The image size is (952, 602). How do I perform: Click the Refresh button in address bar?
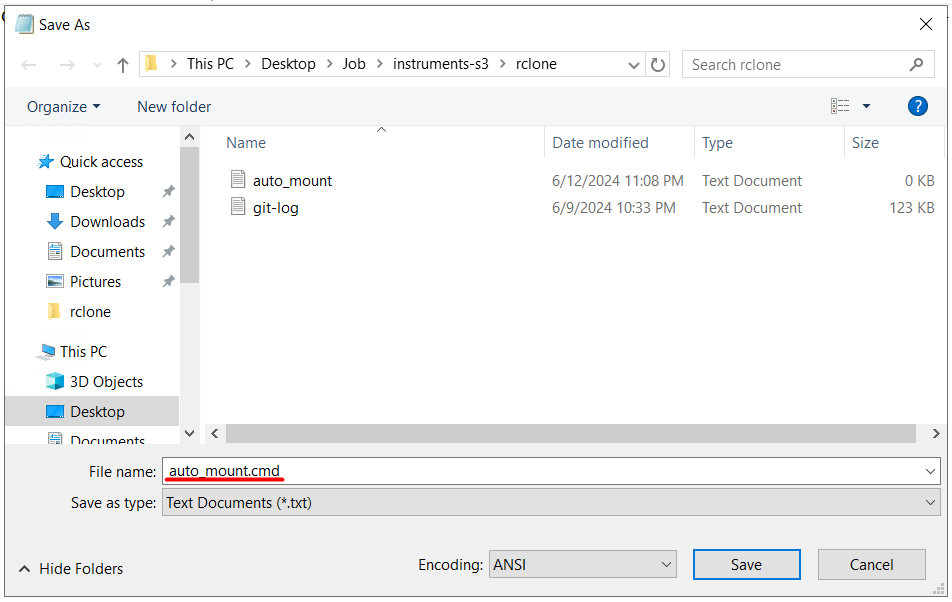[658, 65]
